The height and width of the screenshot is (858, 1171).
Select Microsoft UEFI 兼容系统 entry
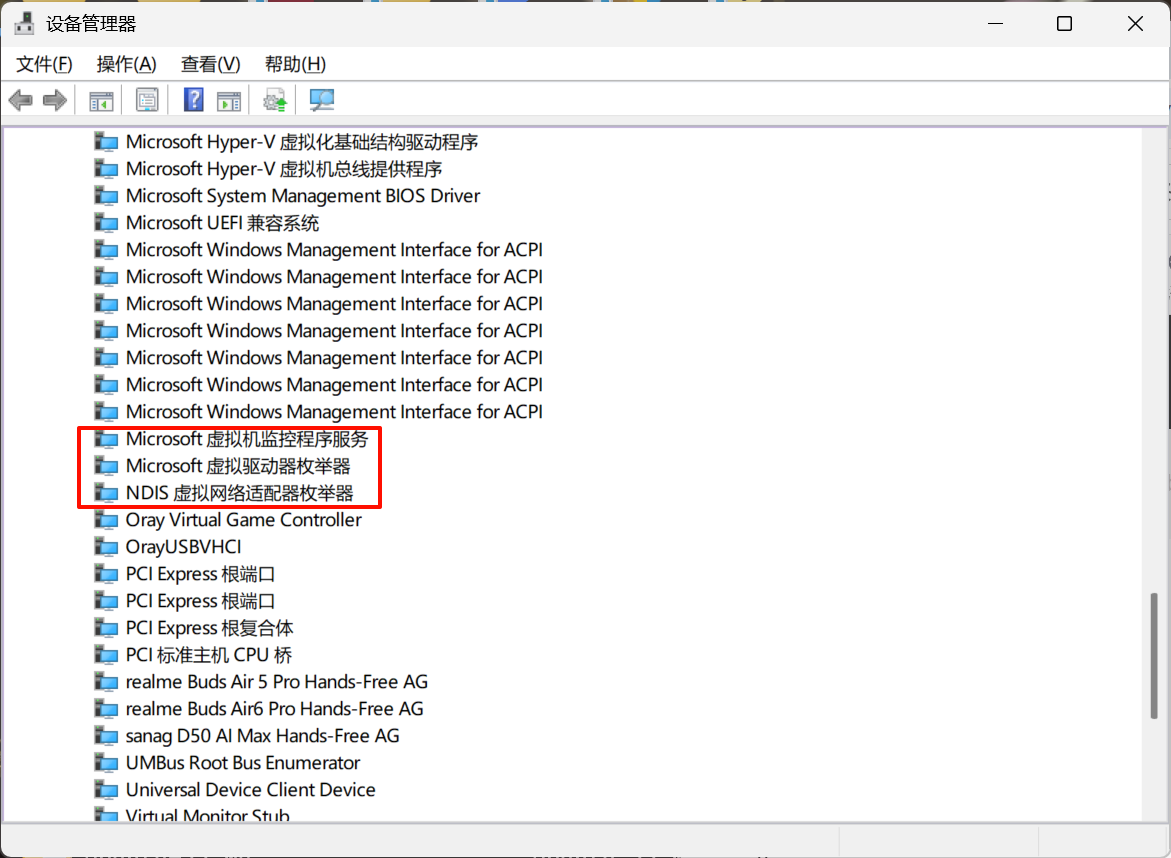click(222, 223)
